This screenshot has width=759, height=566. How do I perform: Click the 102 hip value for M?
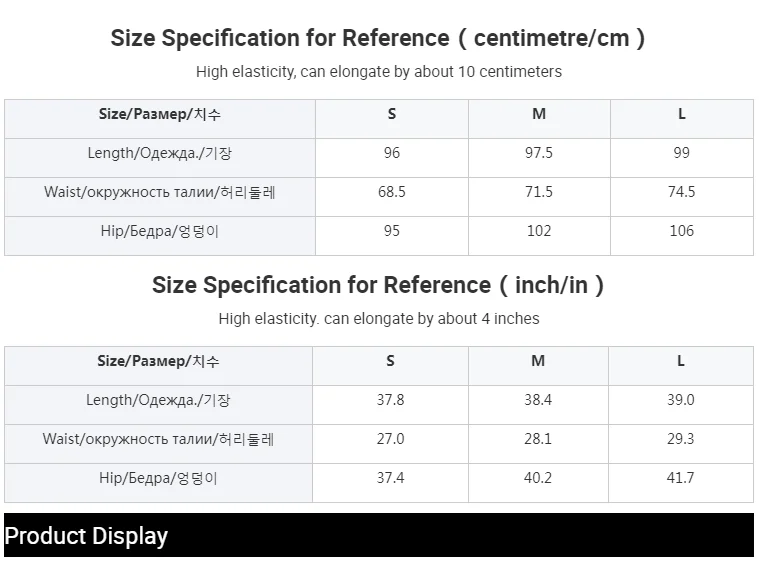[539, 230]
